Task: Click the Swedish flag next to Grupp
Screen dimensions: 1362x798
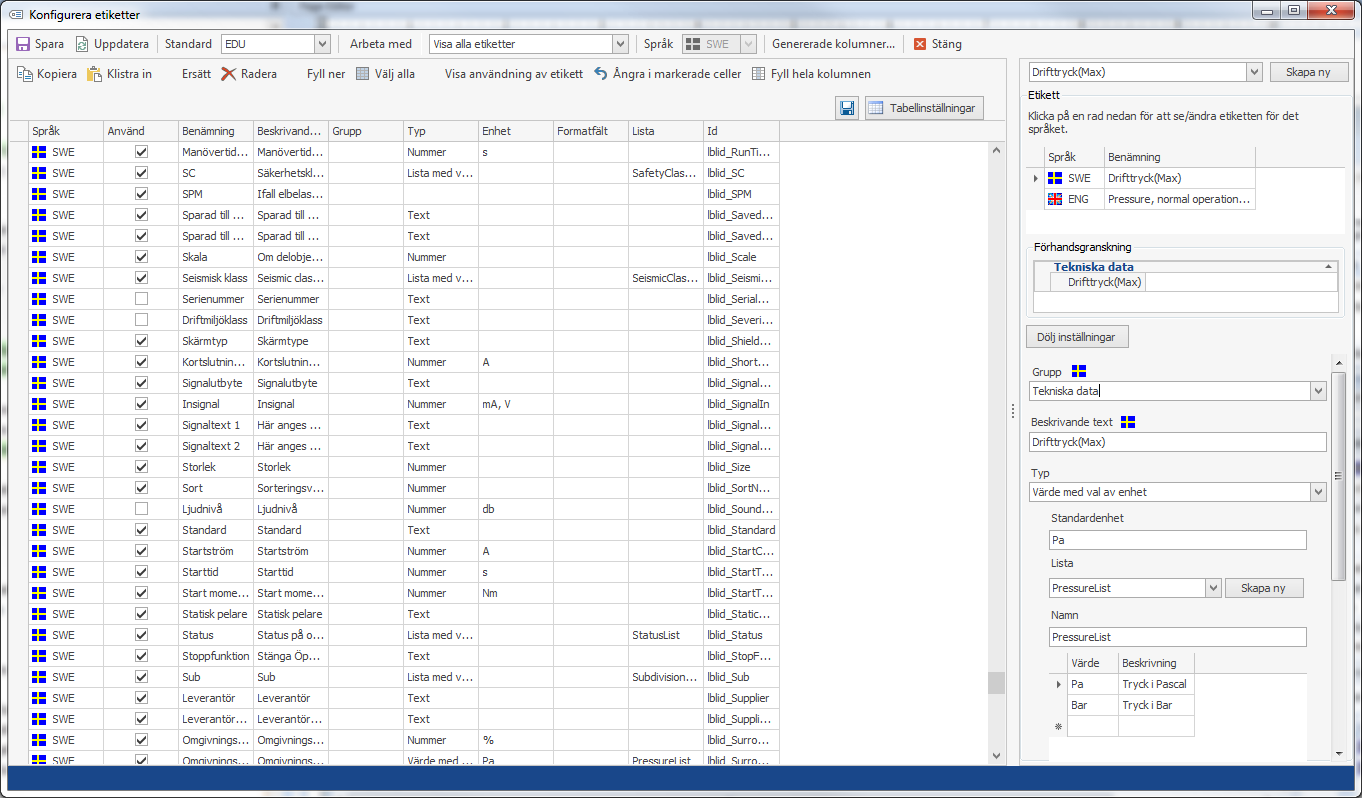Action: tap(1079, 371)
